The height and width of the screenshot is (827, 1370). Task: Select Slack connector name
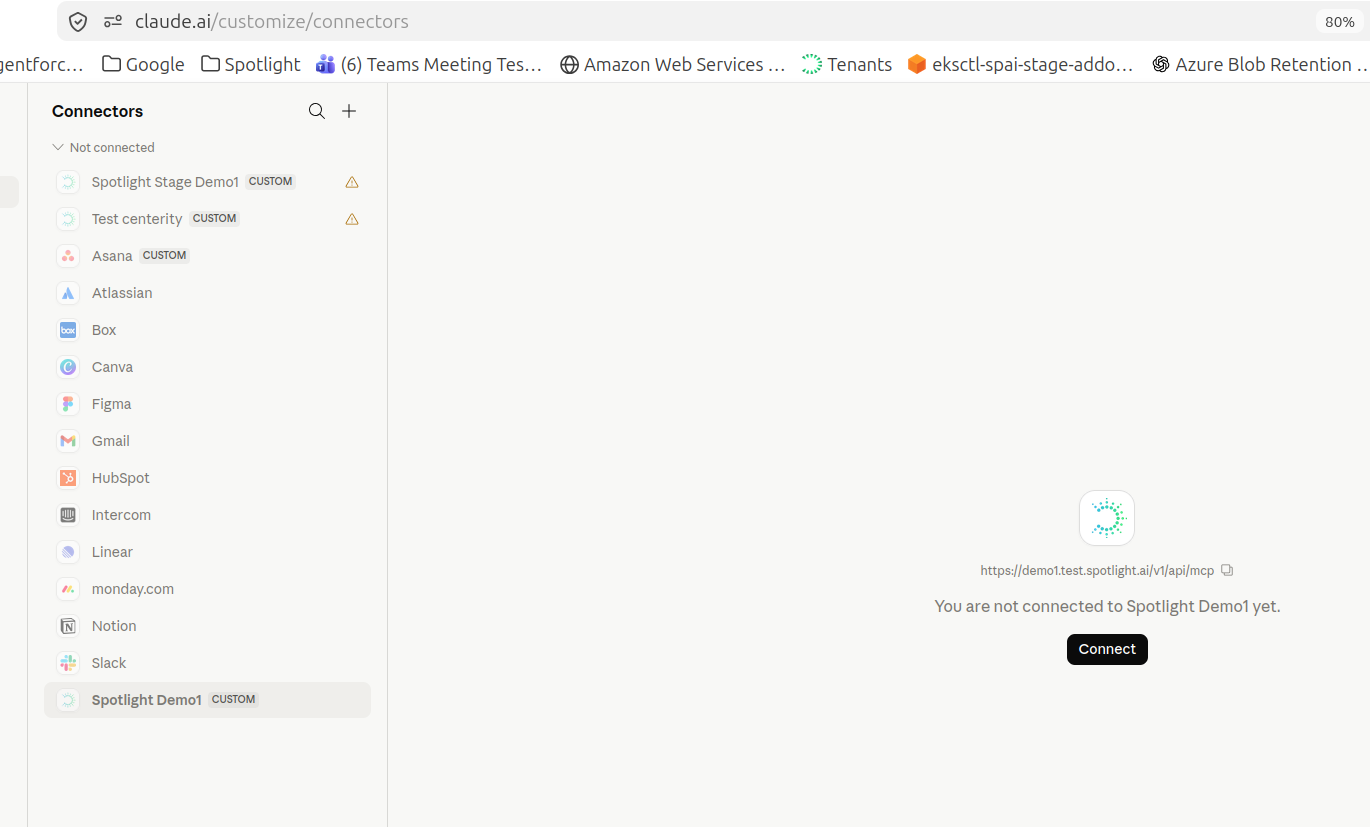109,663
